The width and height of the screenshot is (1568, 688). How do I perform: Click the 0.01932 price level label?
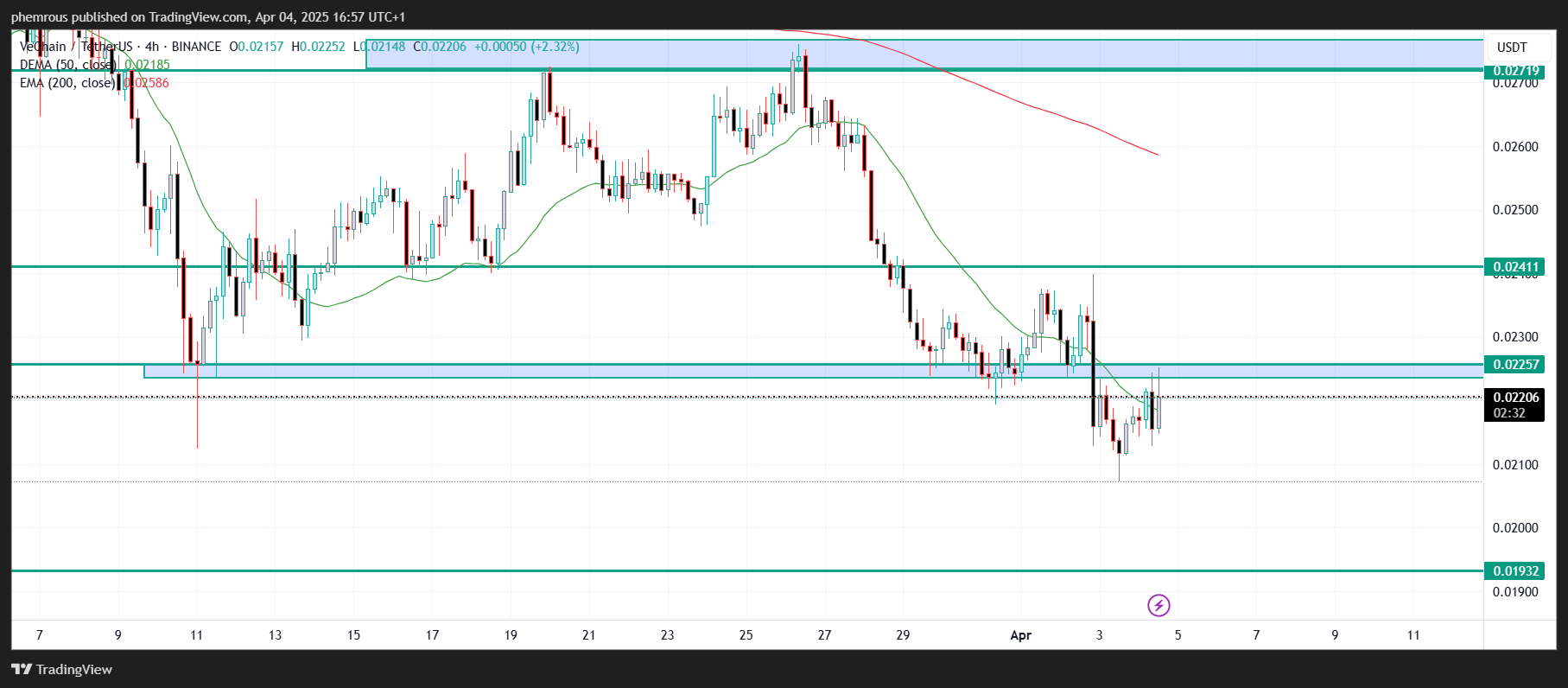coord(1515,571)
